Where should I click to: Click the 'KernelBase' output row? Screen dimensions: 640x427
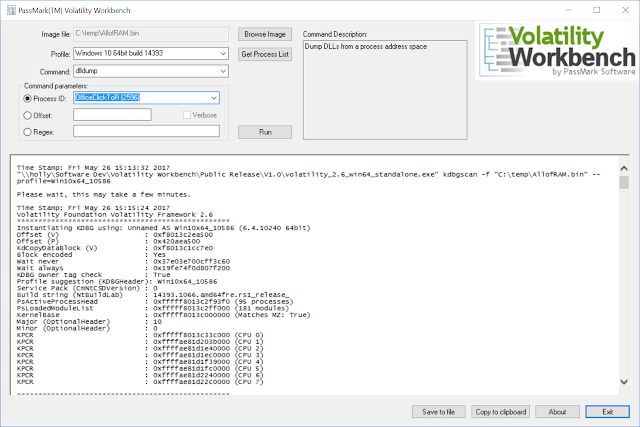[163, 315]
